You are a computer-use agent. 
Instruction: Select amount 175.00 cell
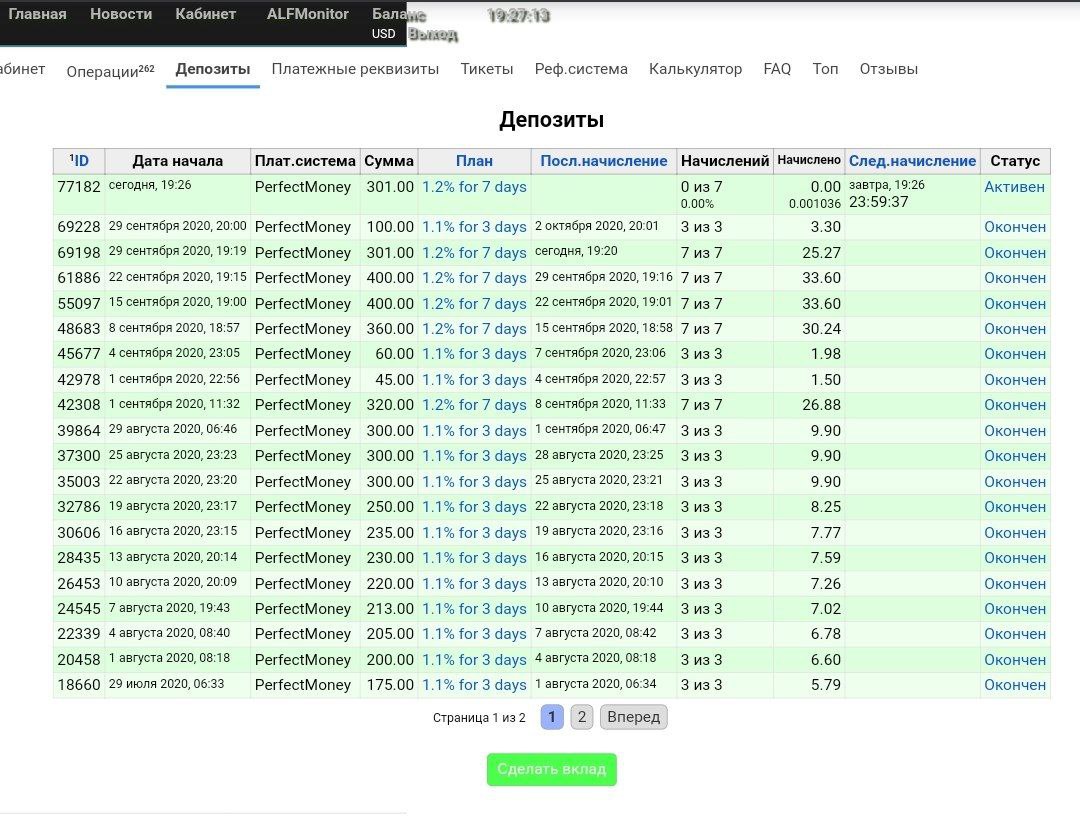pos(390,685)
